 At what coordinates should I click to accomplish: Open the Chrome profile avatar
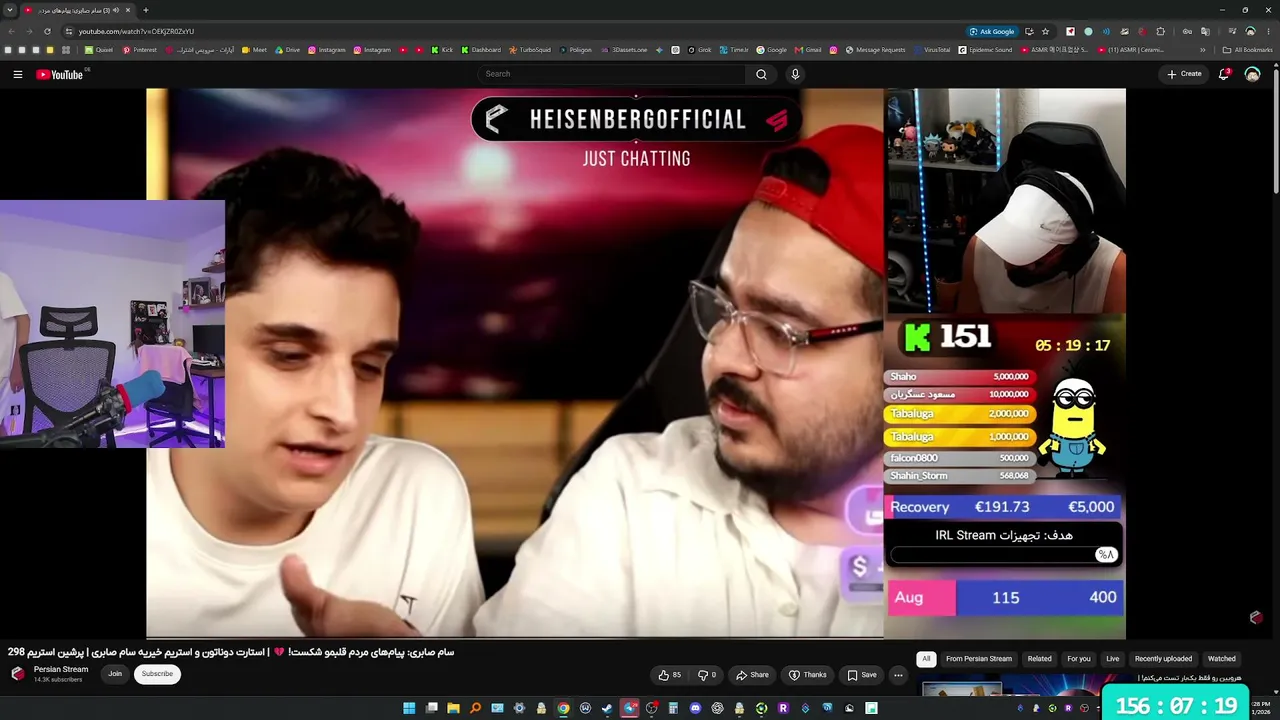click(x=1250, y=31)
